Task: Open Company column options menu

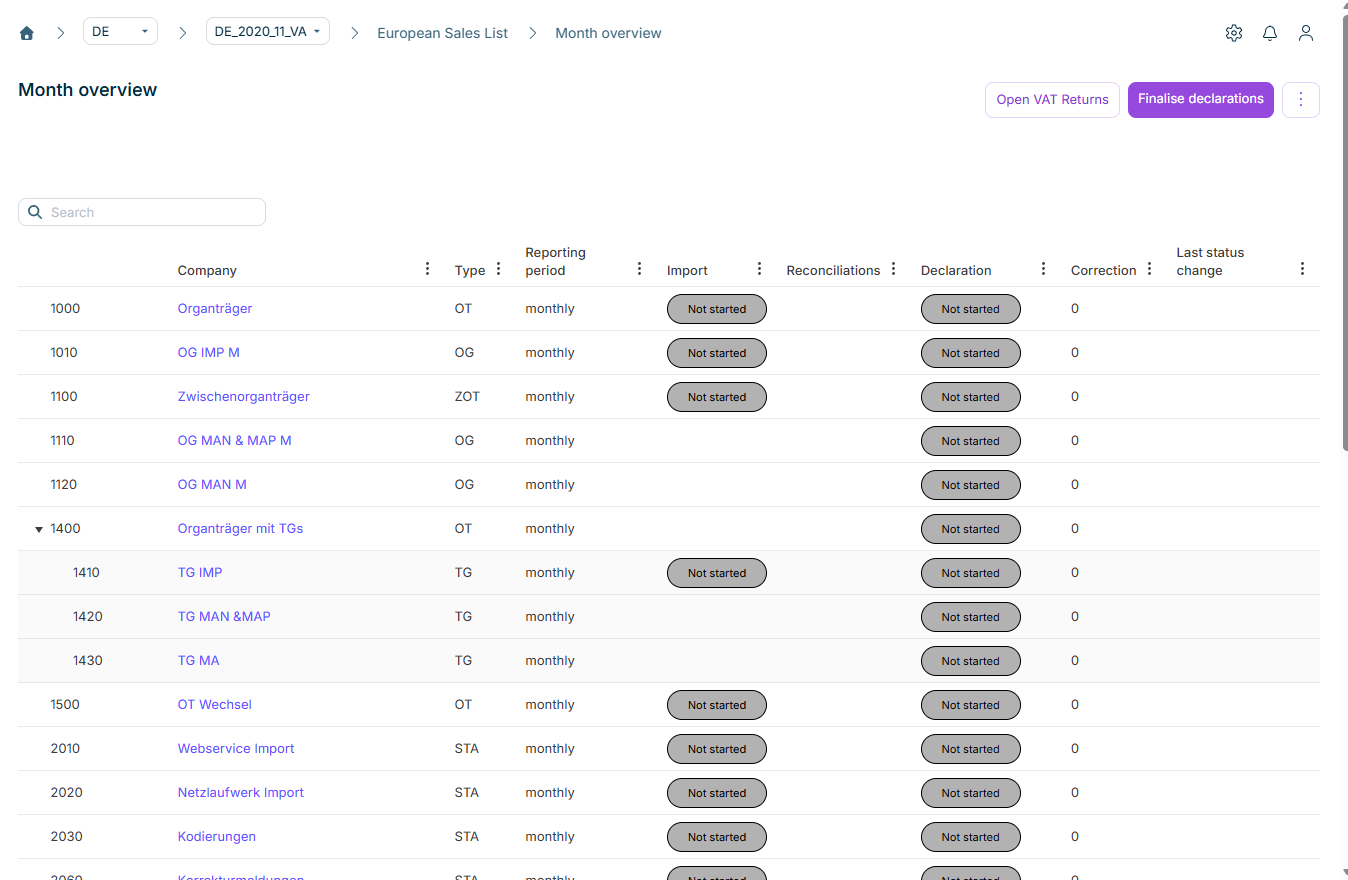Action: 428,269
